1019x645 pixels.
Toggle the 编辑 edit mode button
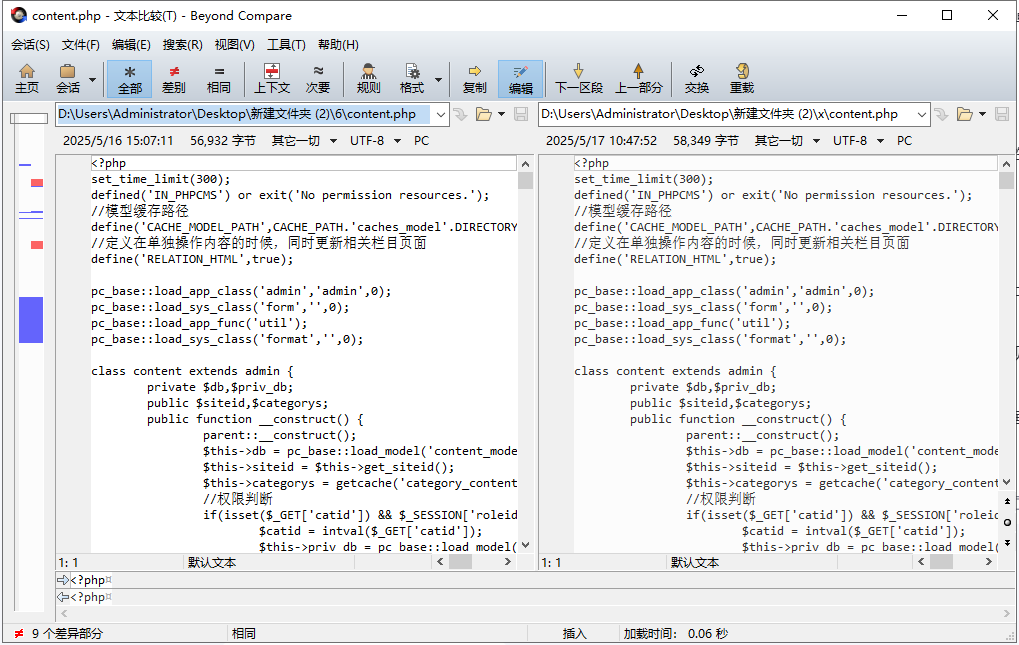tap(521, 79)
